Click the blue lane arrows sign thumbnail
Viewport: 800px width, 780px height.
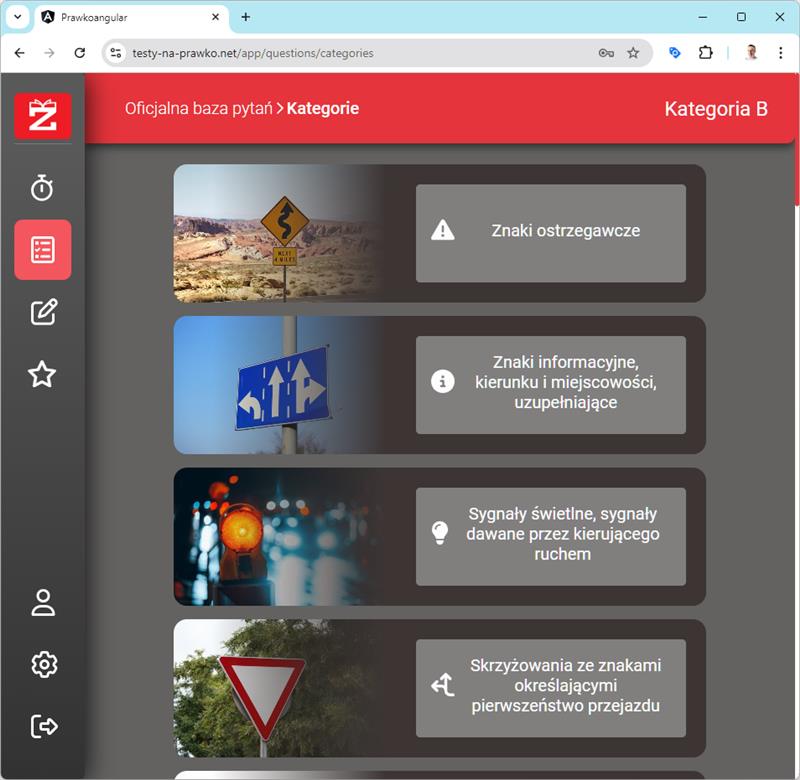click(x=280, y=386)
